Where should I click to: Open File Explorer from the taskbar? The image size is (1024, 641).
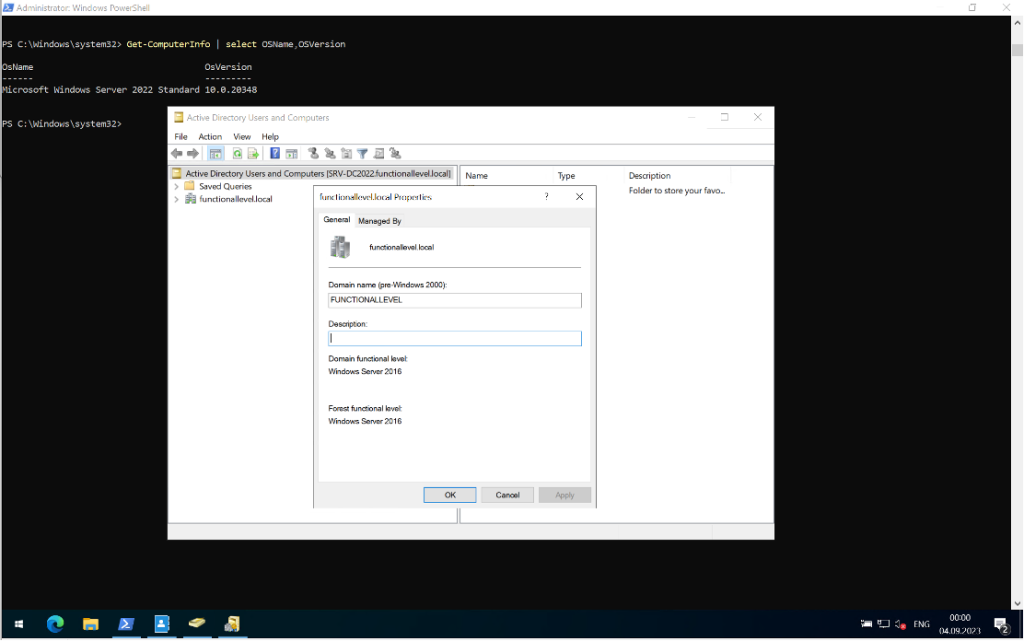pyautogui.click(x=90, y=623)
